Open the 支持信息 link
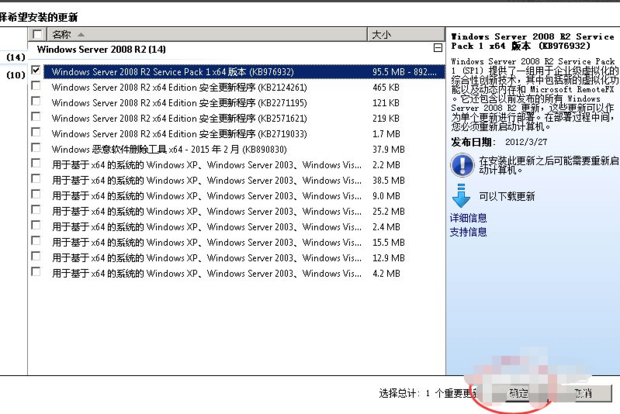620x414 pixels. point(468,232)
